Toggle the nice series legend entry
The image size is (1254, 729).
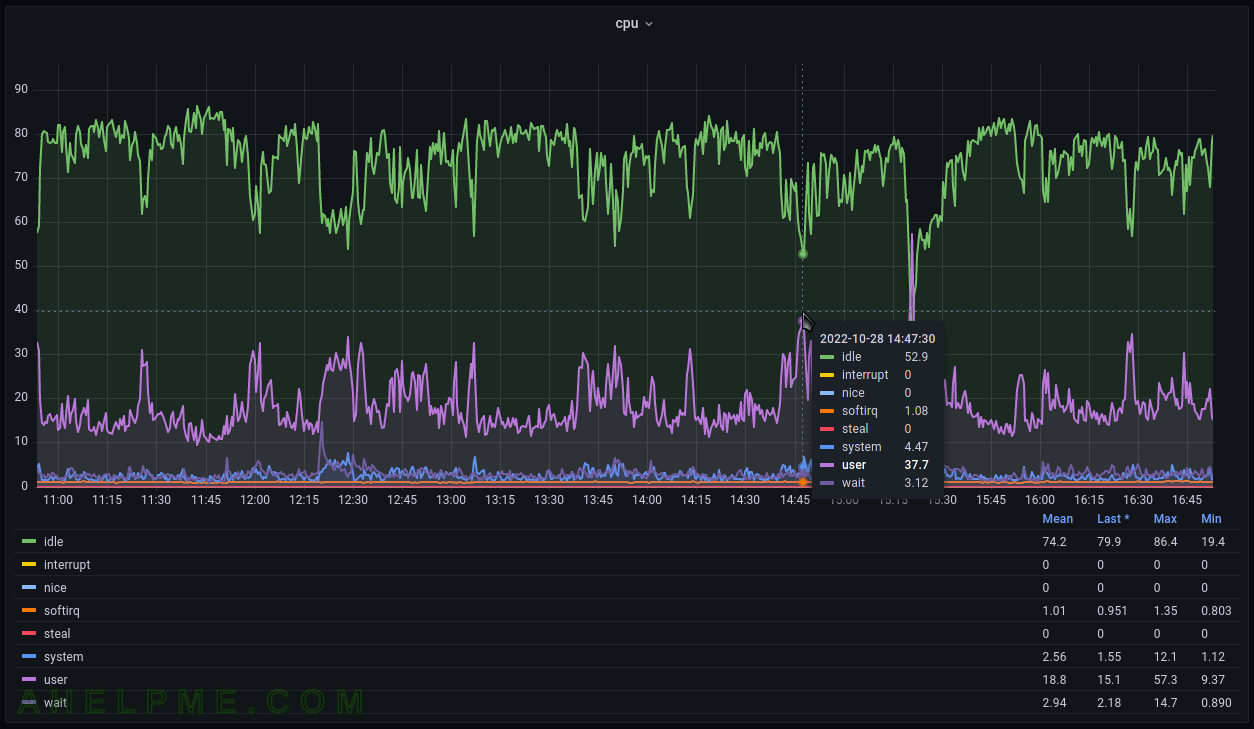click(55, 588)
